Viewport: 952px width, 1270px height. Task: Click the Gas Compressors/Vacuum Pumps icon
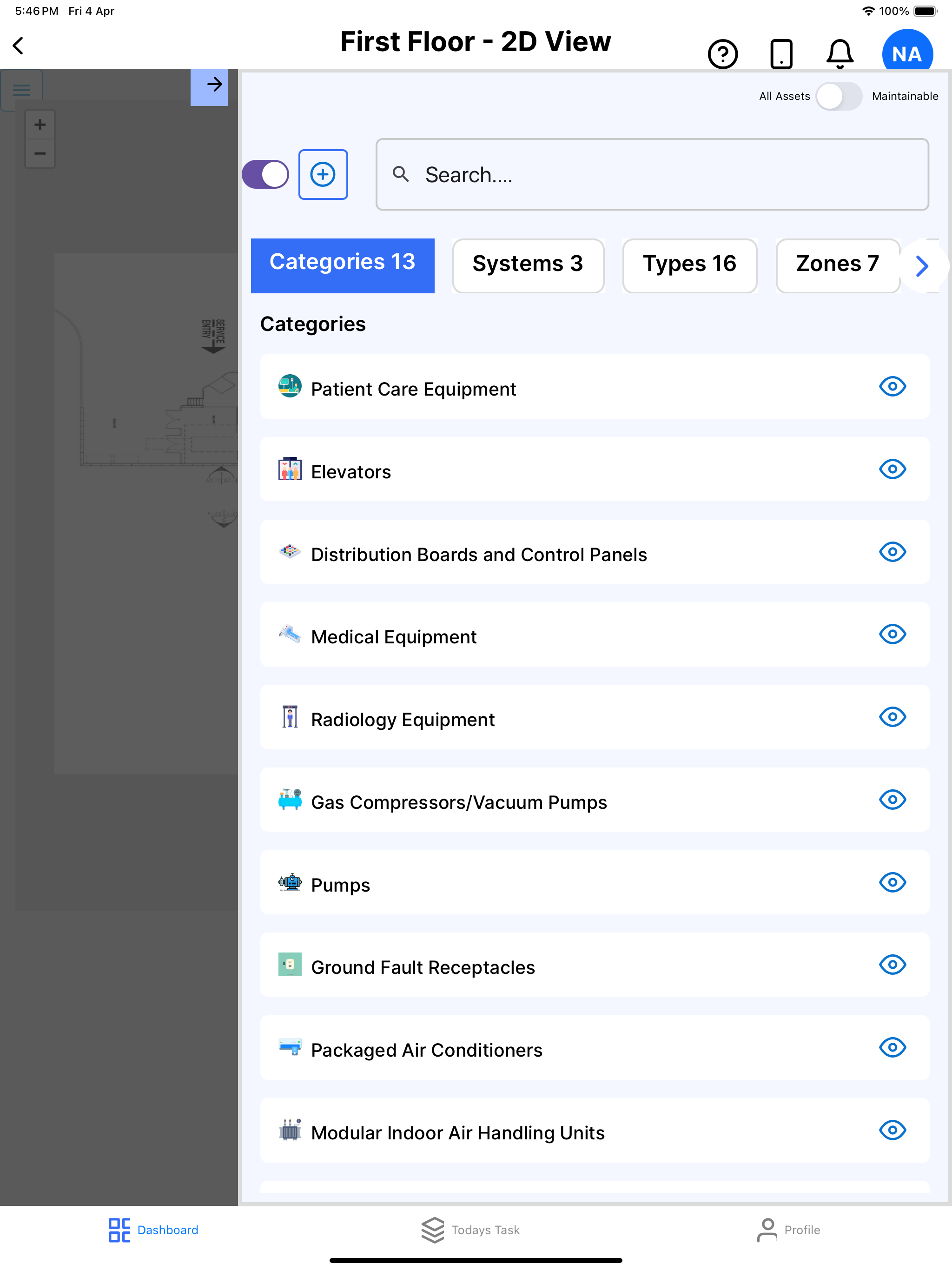click(x=290, y=799)
